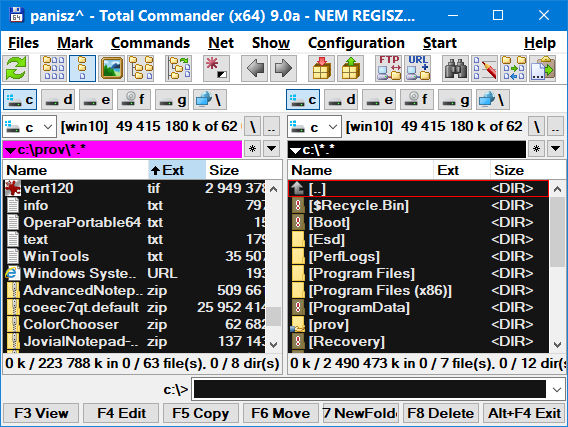The image size is (568, 427).
Task: Pack files with the red down-arrow box icon
Action: (x=322, y=68)
